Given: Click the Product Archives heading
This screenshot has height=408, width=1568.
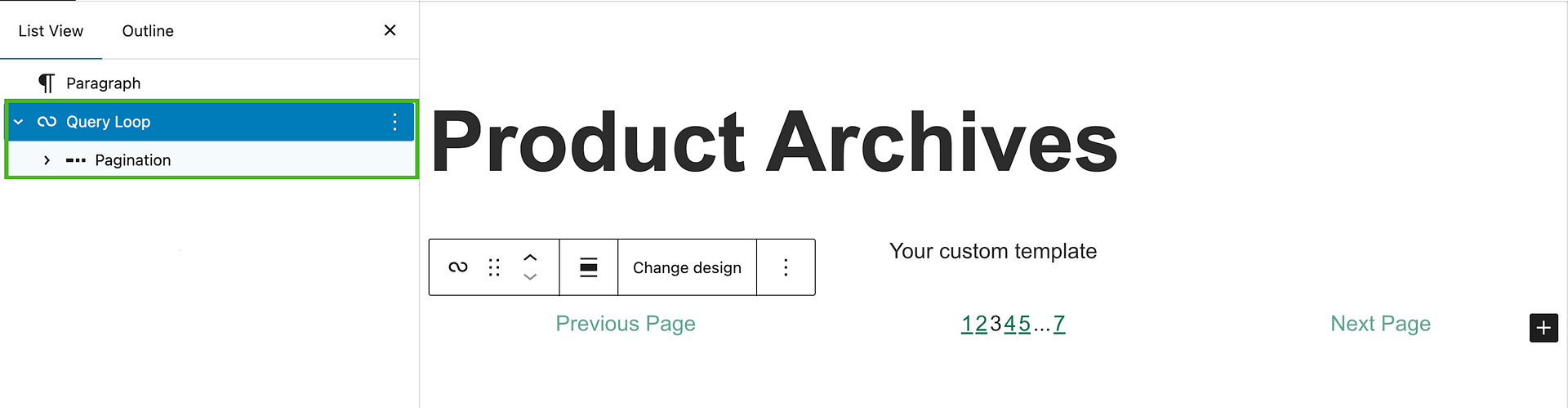Looking at the screenshot, I should coord(773,142).
